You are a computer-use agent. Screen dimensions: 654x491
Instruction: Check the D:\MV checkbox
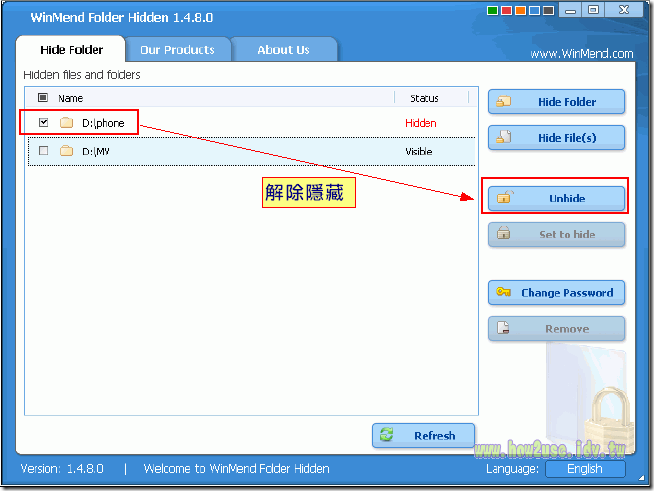(x=43, y=151)
